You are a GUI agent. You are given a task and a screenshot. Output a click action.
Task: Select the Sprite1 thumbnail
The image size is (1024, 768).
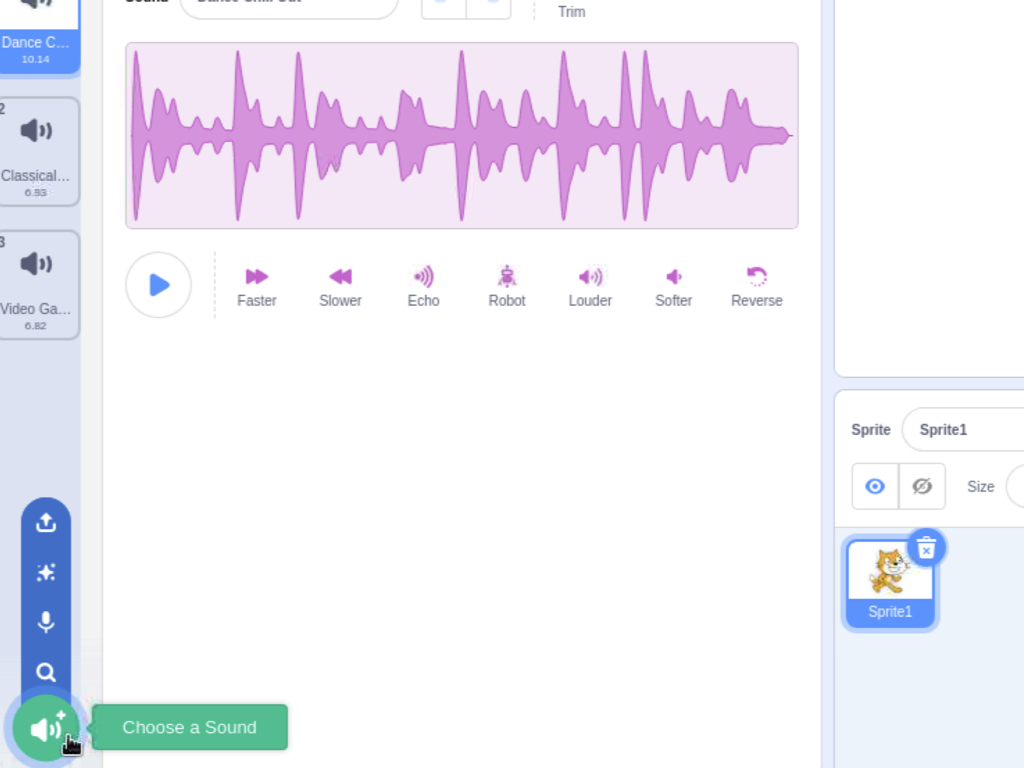coord(890,583)
